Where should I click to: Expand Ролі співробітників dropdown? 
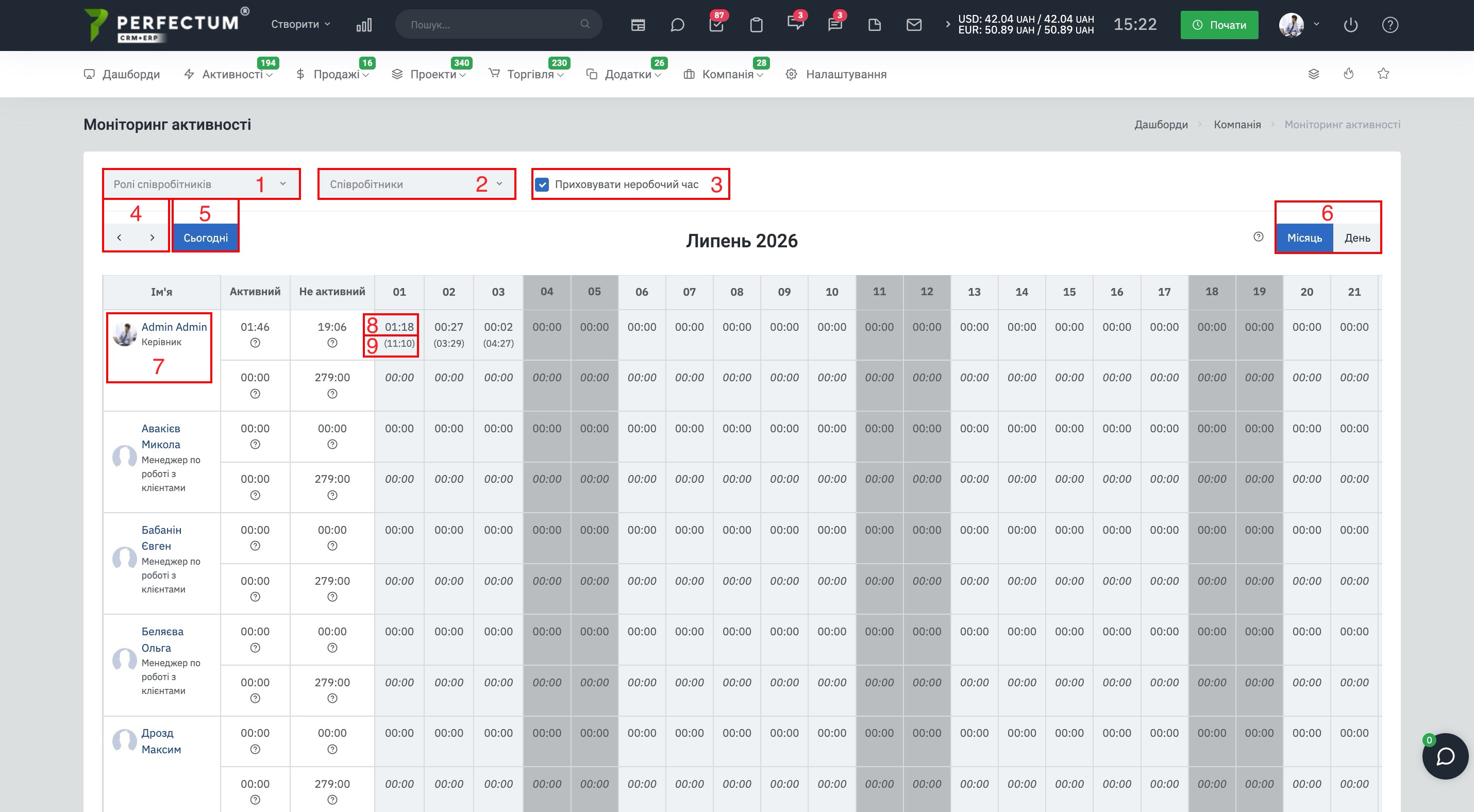click(x=201, y=184)
